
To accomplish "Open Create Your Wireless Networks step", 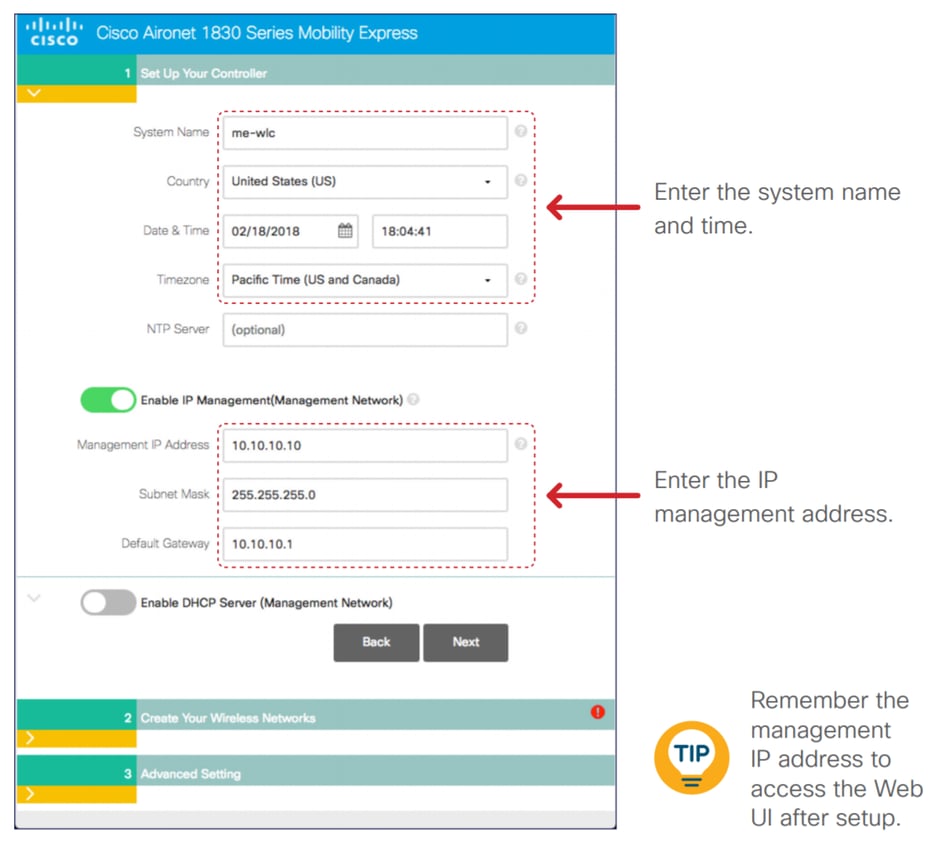I will coord(228,718).
